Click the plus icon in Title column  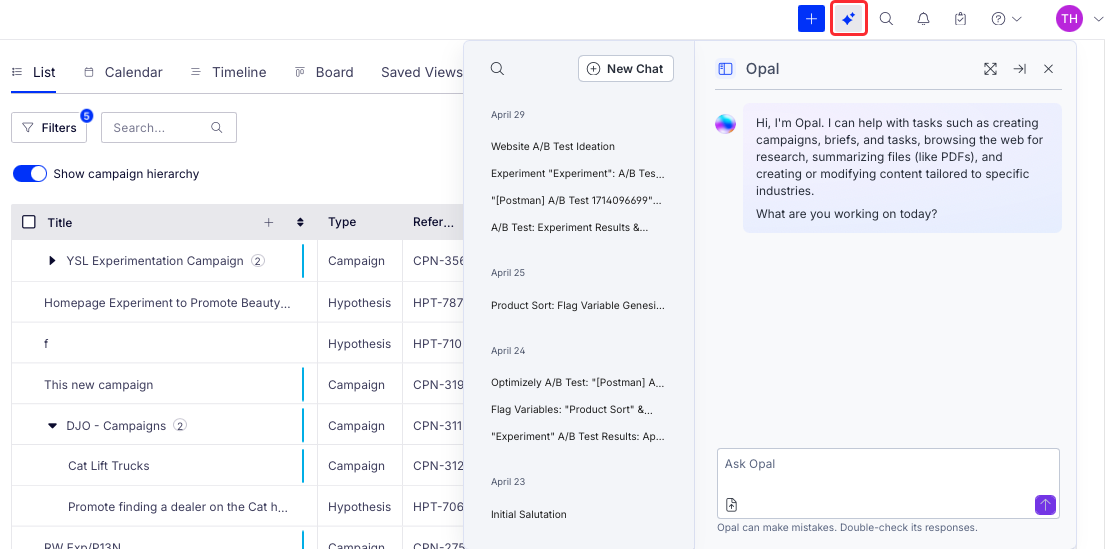click(x=268, y=222)
